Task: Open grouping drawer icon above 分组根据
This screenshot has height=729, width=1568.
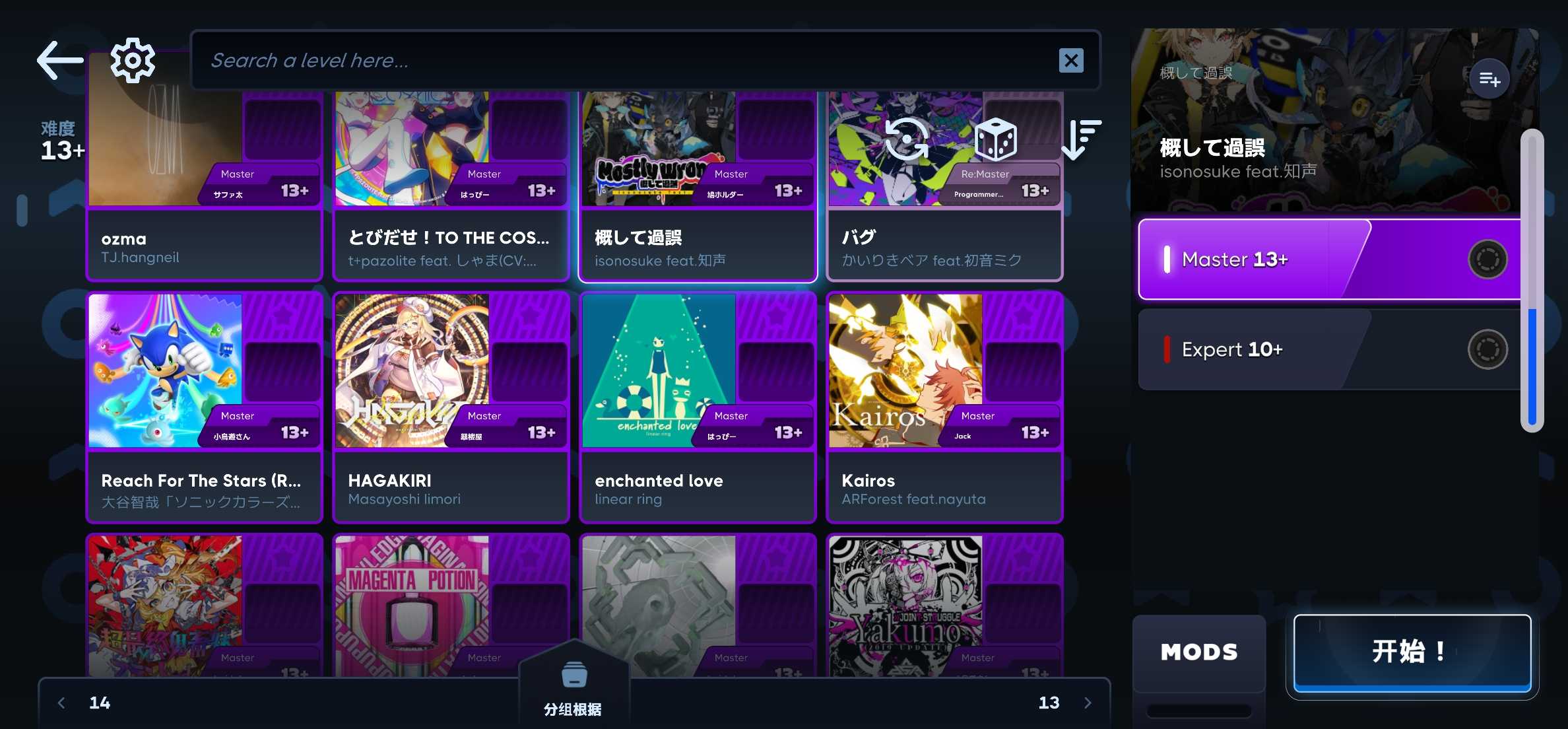Action: click(x=574, y=674)
